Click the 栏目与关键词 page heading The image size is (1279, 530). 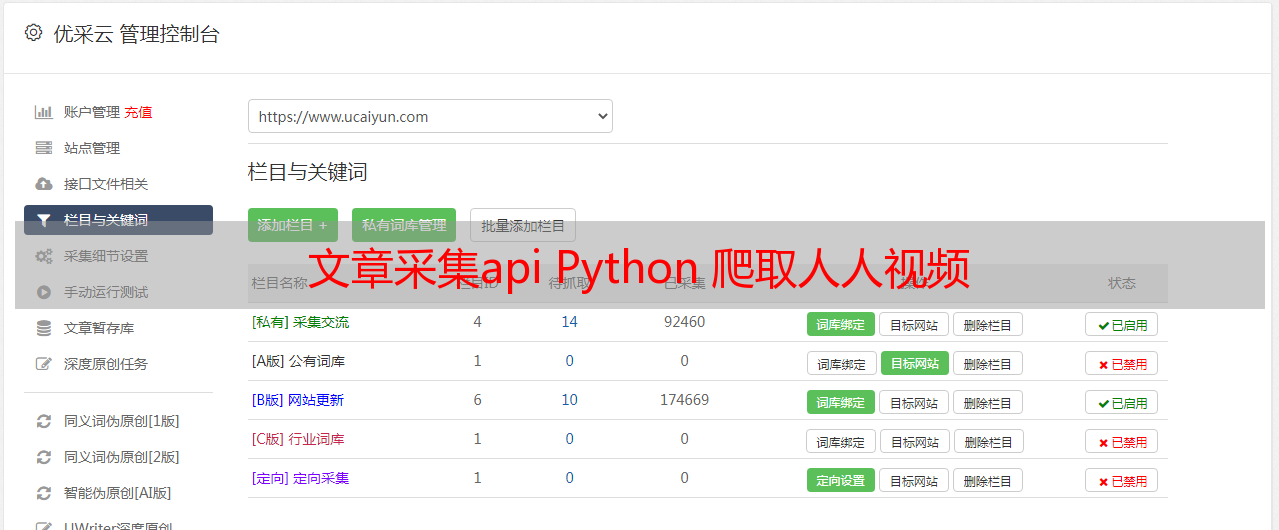pos(308,172)
